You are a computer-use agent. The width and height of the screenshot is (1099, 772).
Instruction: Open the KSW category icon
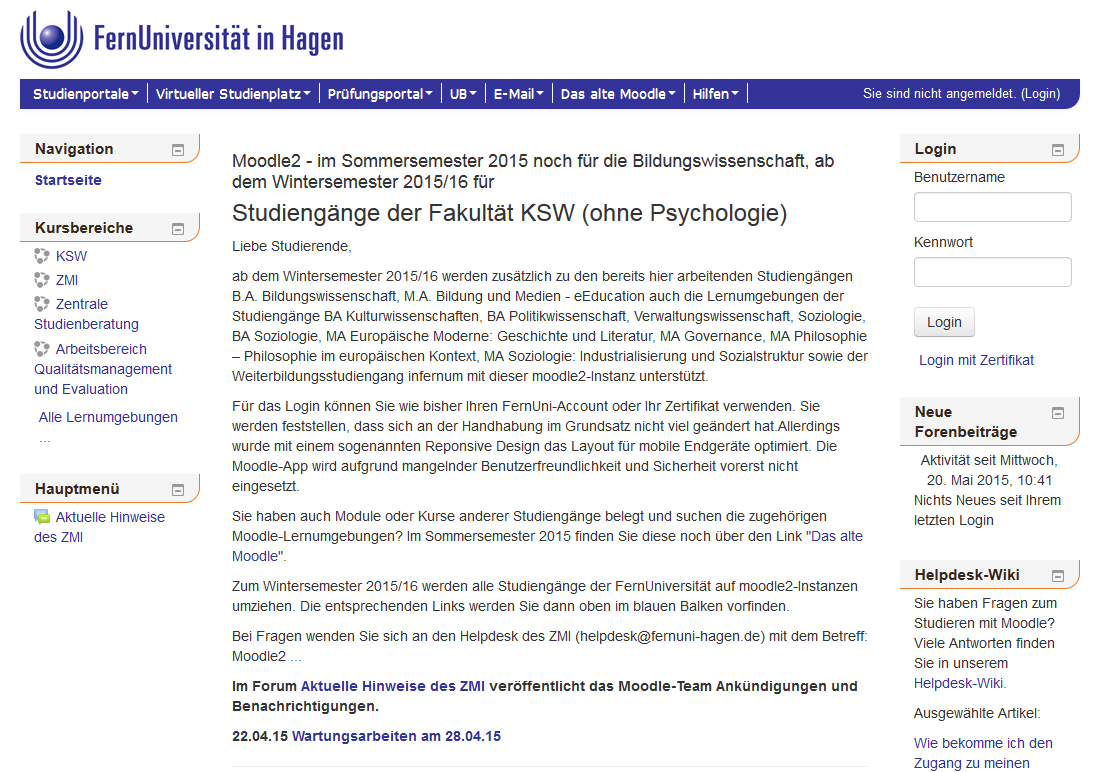(x=42, y=256)
